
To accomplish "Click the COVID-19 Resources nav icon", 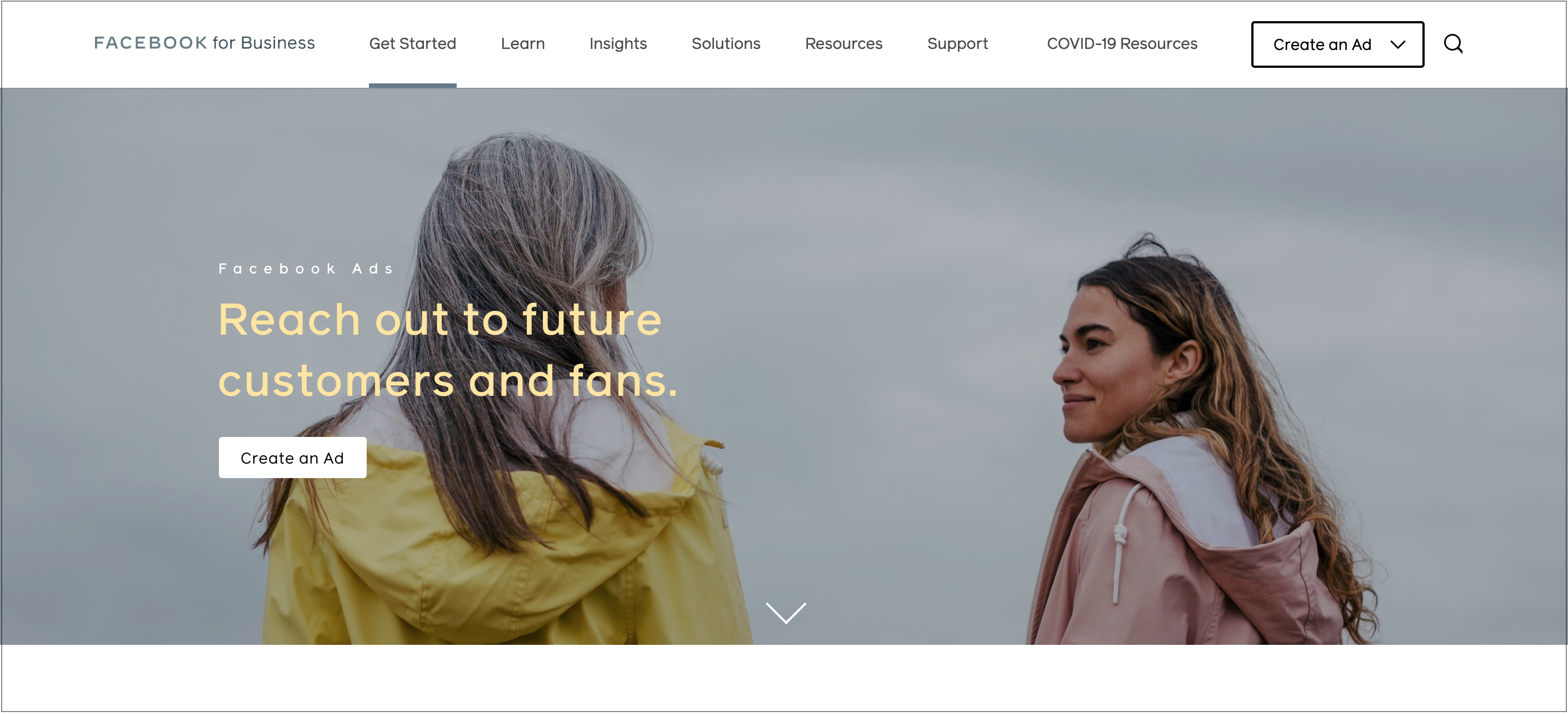I will point(1123,44).
